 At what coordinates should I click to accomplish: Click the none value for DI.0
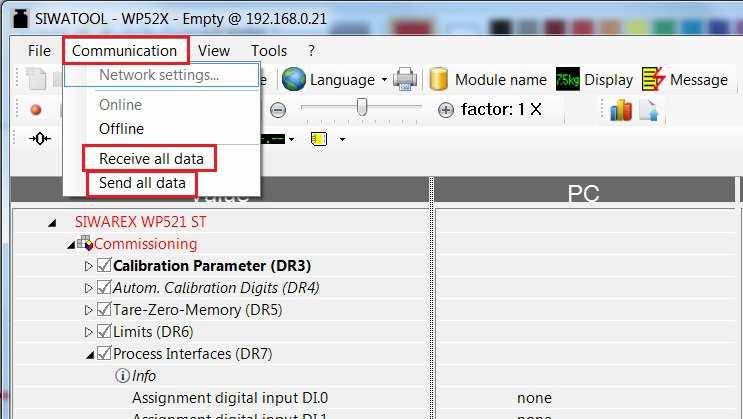(x=535, y=398)
